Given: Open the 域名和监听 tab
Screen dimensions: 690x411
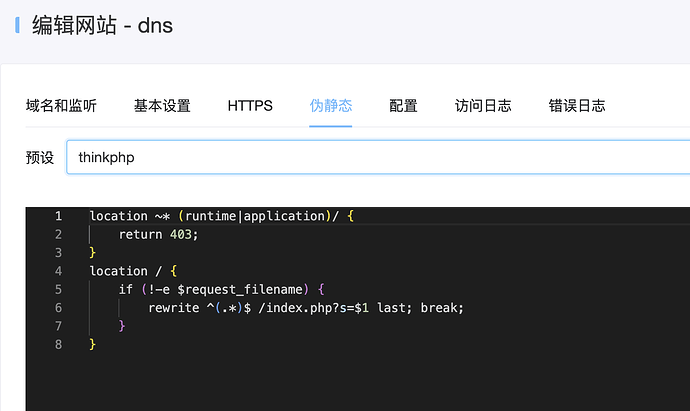Looking at the screenshot, I should 61,106.
